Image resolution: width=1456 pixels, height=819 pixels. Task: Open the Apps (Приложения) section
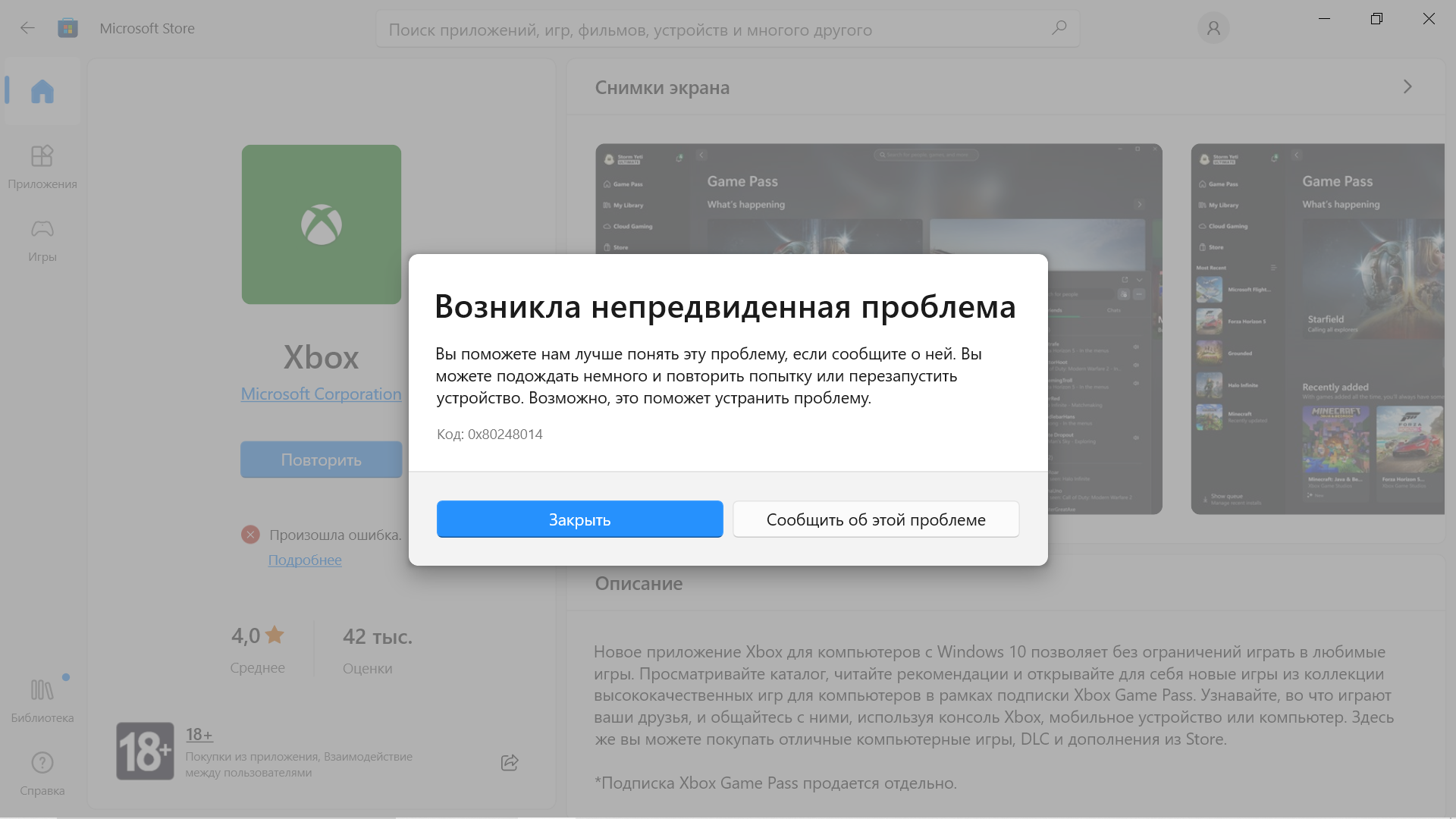point(42,167)
